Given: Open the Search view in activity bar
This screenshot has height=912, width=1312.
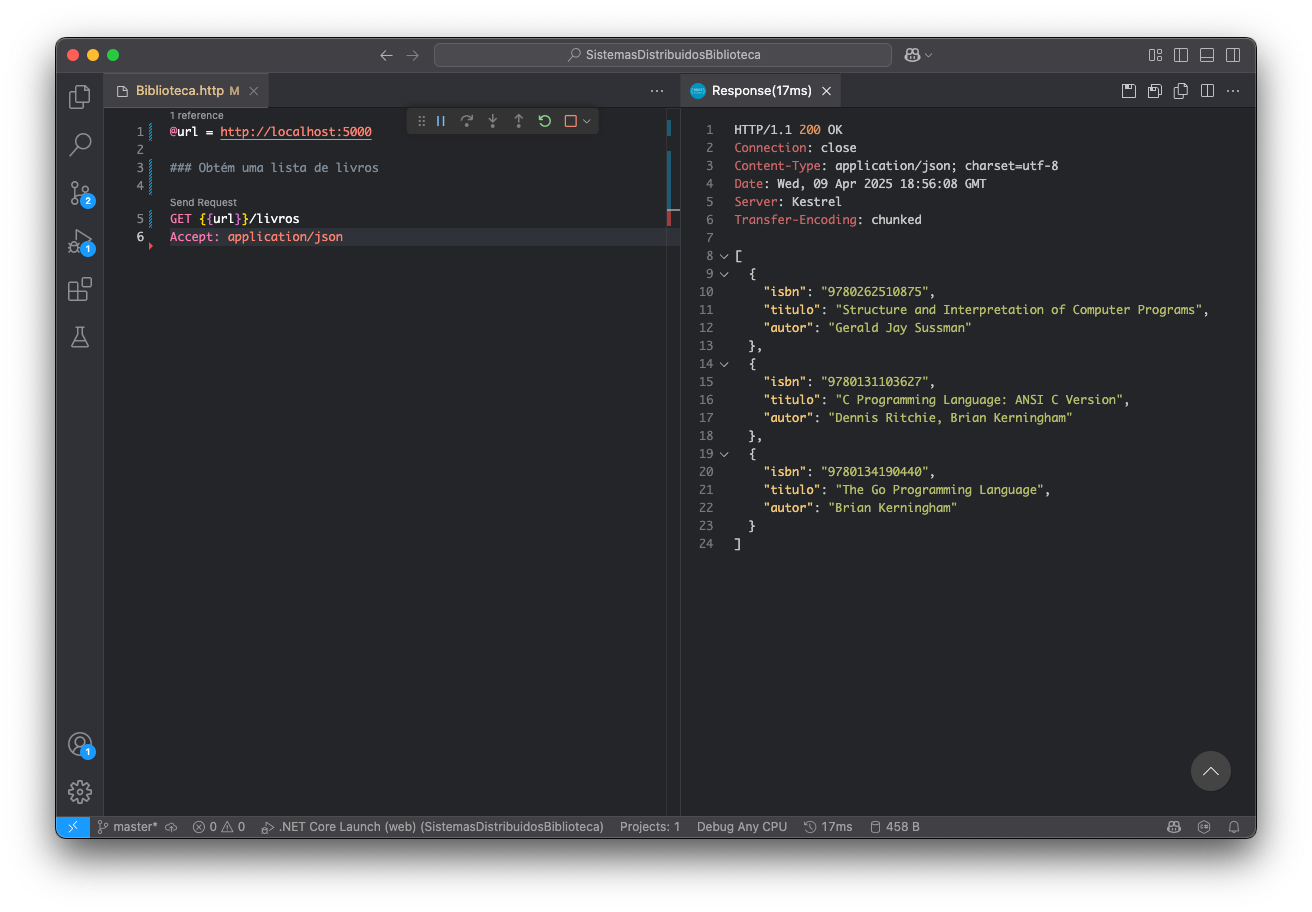Looking at the screenshot, I should (80, 145).
